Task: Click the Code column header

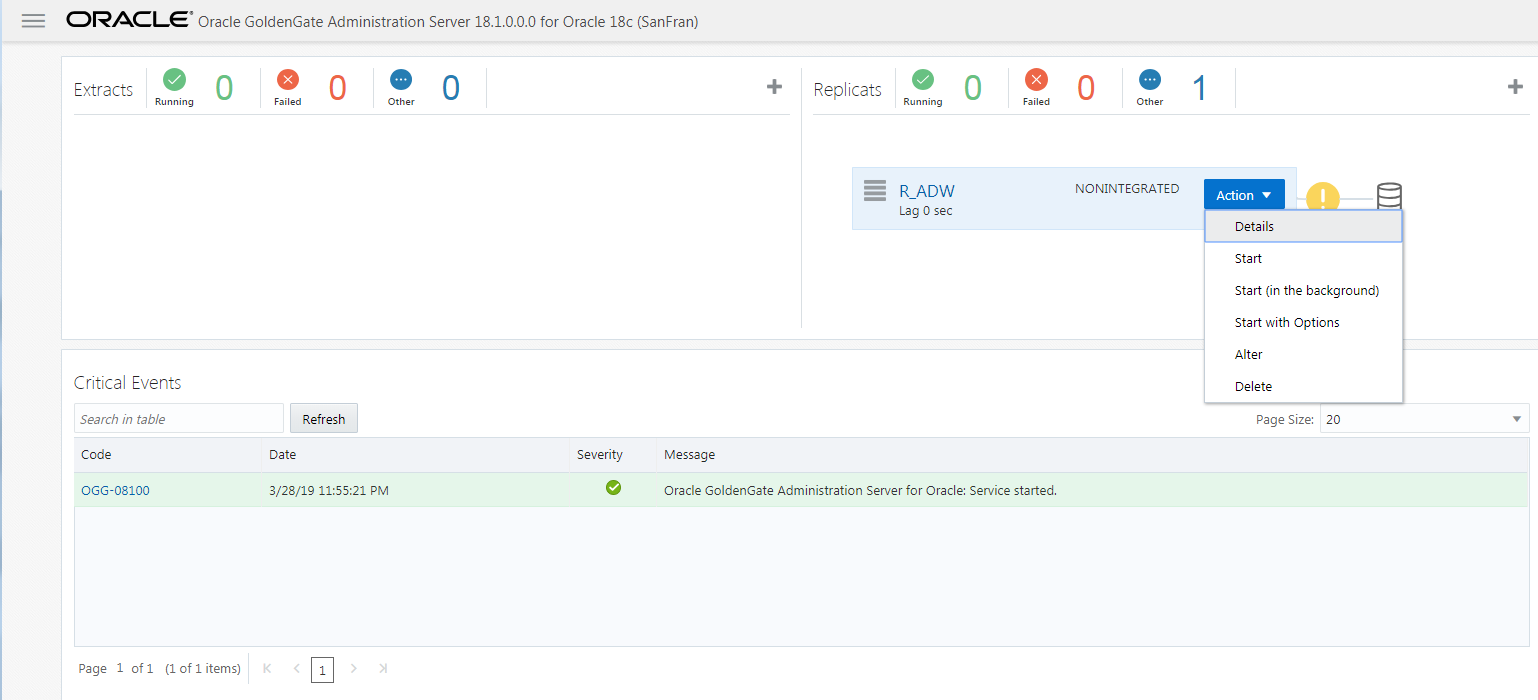Action: (168, 454)
